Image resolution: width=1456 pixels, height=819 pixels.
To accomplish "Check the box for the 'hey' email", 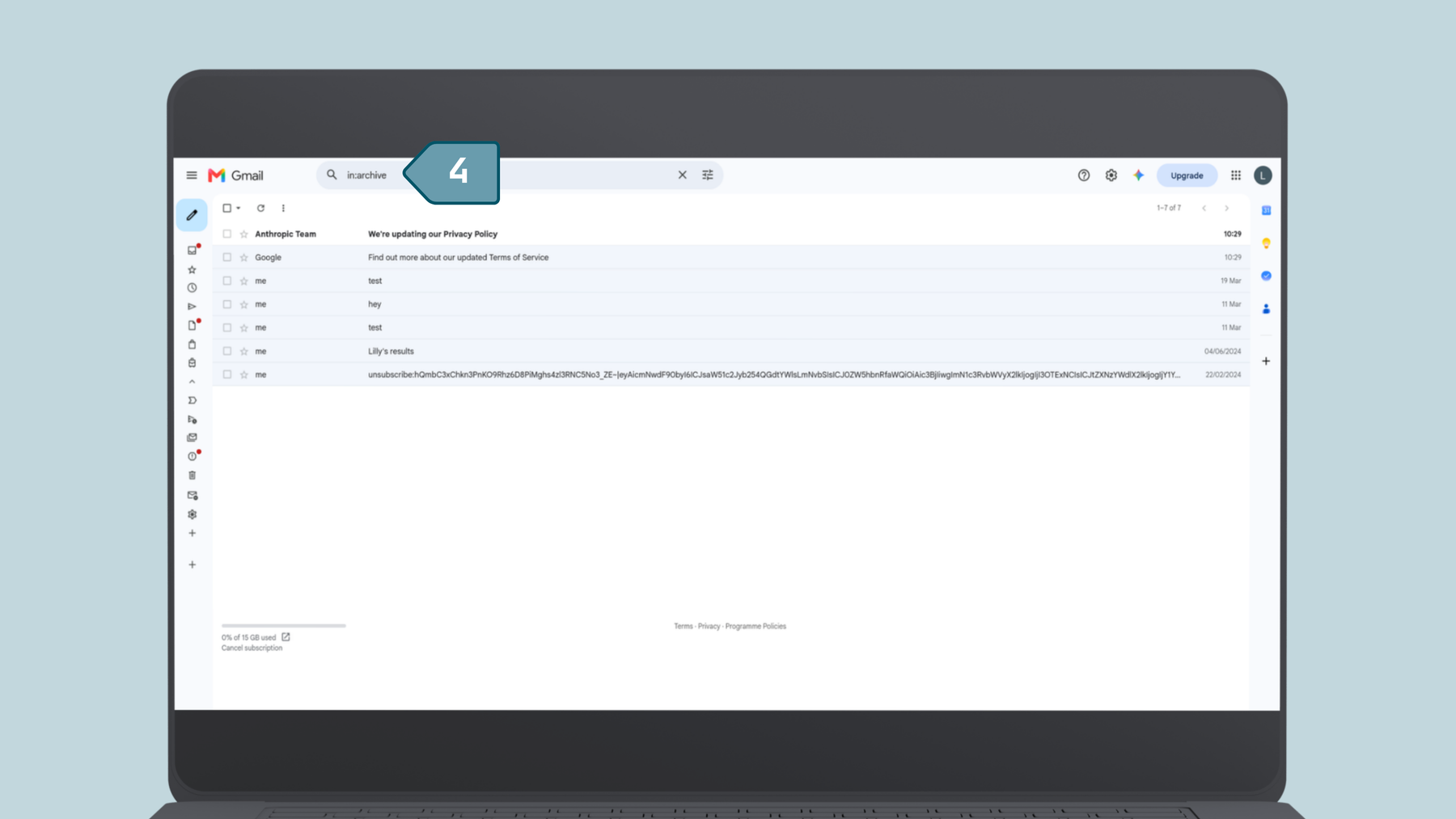I will click(227, 304).
